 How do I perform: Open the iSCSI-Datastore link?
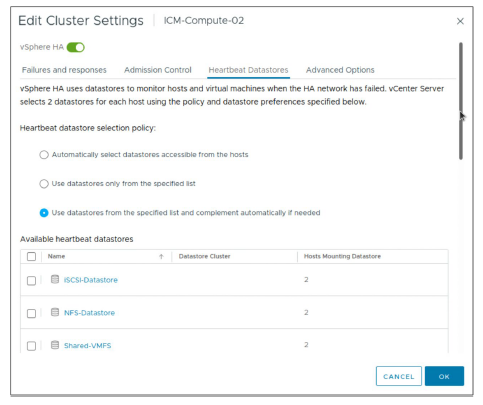click(x=91, y=280)
